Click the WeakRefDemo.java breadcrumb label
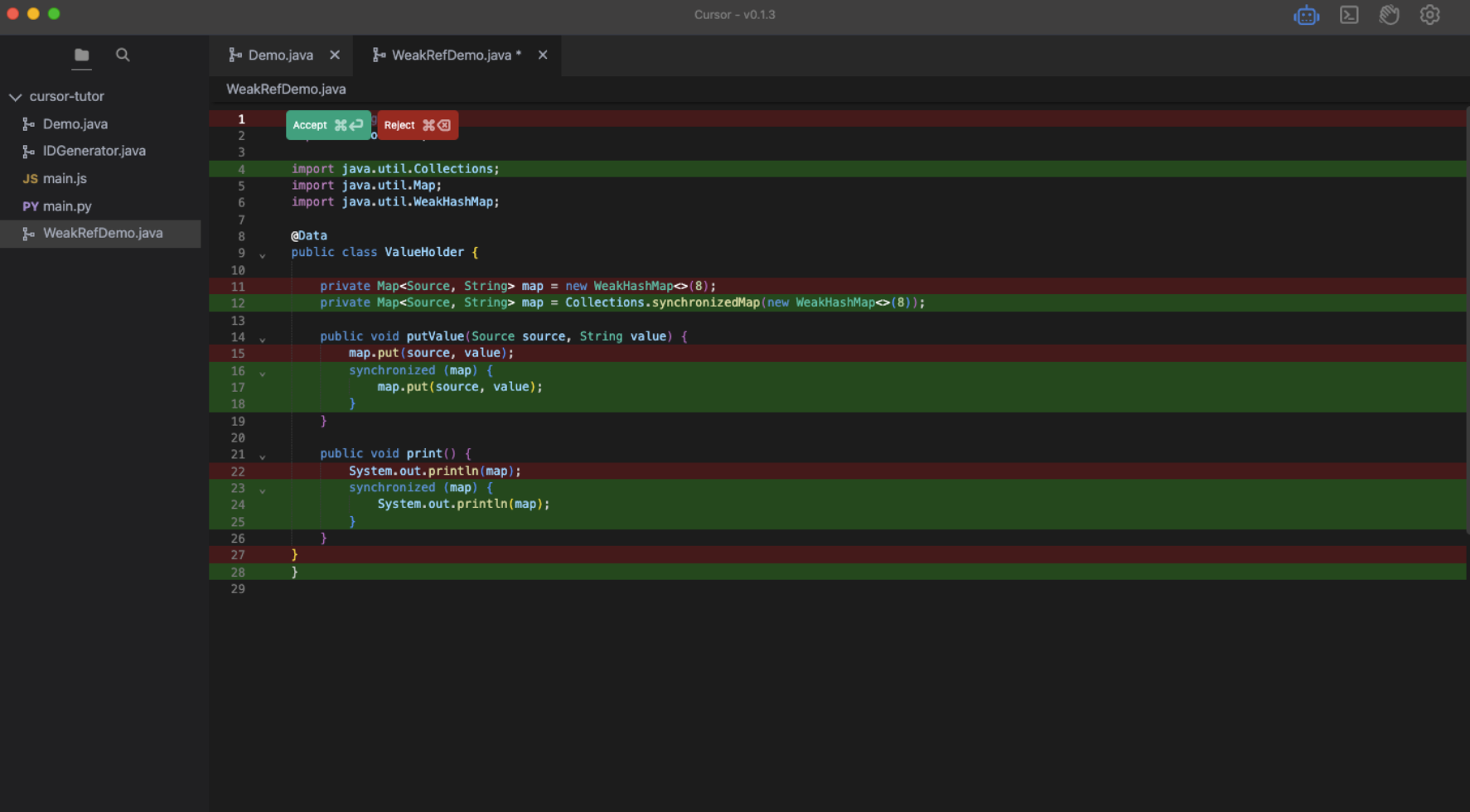Image resolution: width=1470 pixels, height=812 pixels. pyautogui.click(x=286, y=89)
